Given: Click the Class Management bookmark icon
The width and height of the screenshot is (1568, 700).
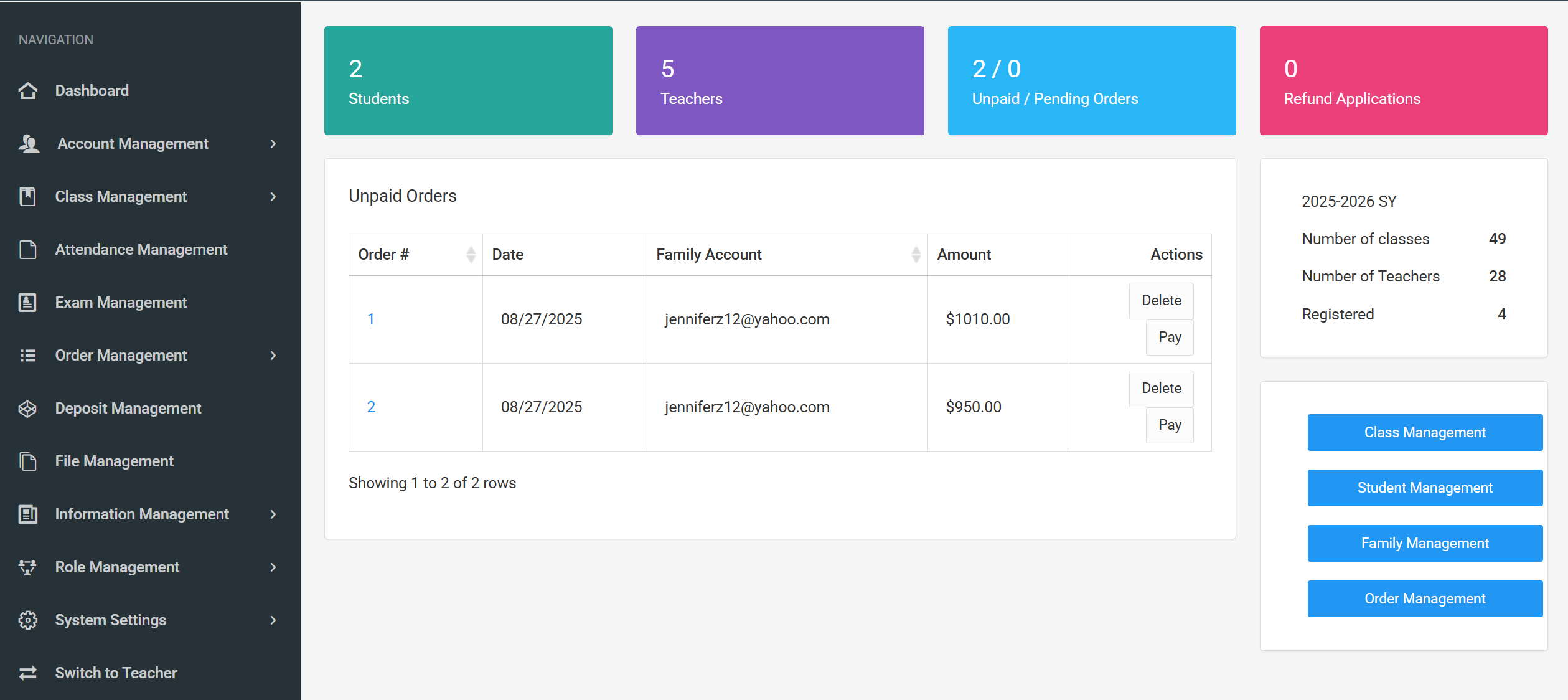Looking at the screenshot, I should [27, 197].
